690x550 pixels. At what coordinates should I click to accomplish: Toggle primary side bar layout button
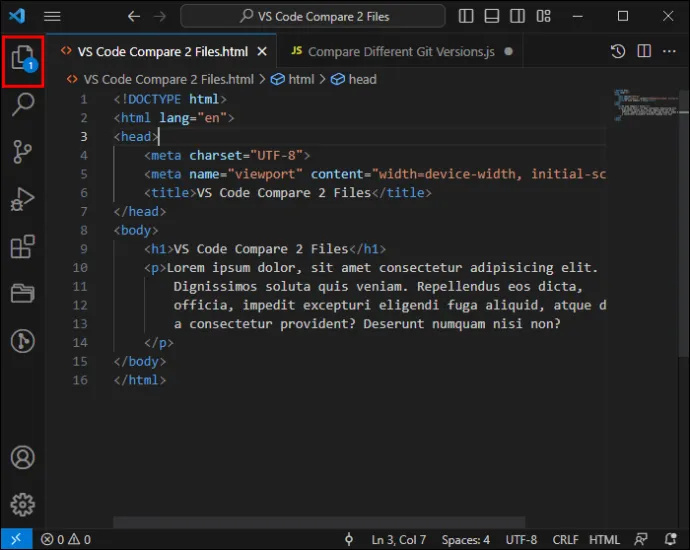[466, 17]
